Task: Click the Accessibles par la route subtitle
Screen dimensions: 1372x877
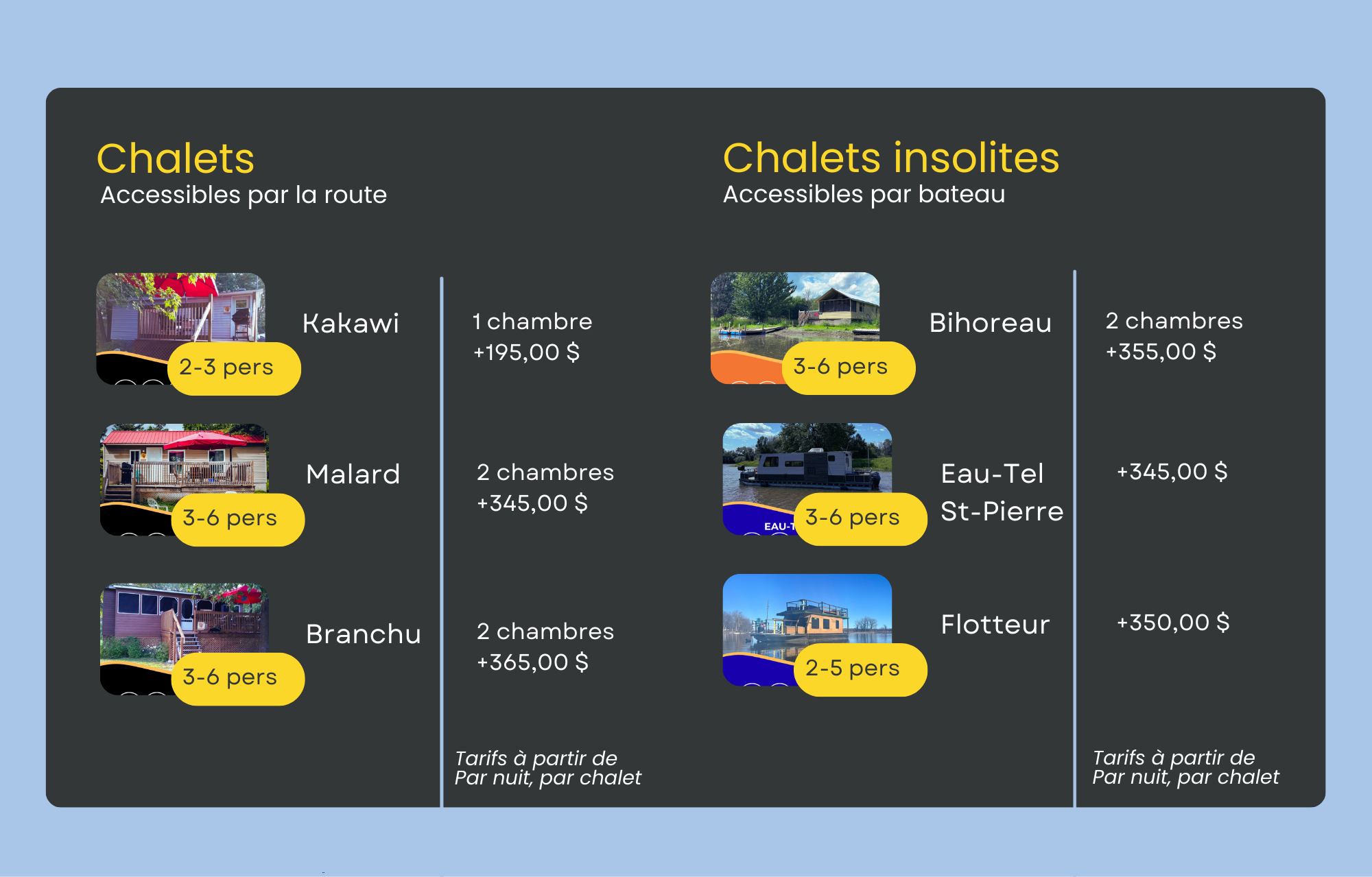Action: click(244, 195)
